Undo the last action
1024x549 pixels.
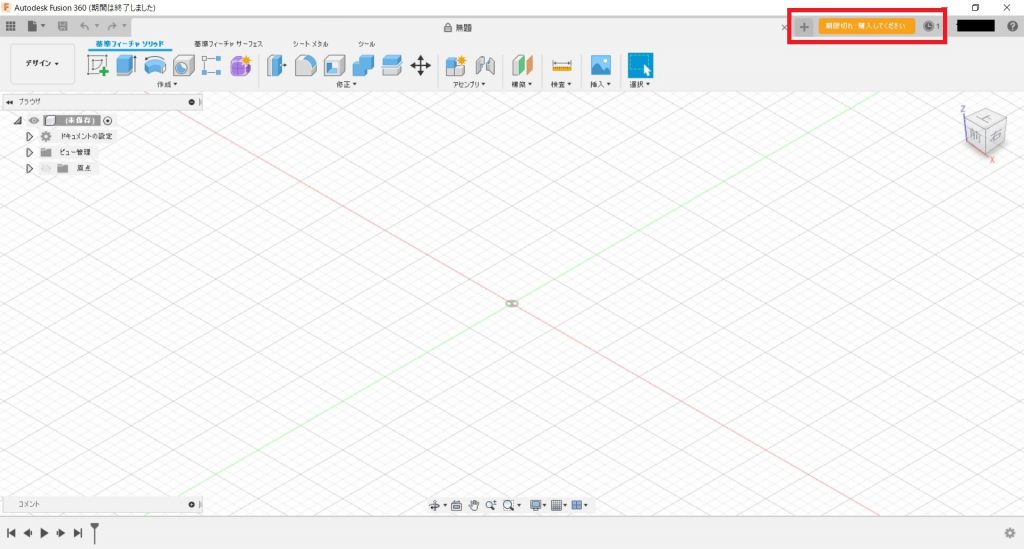click(x=84, y=26)
